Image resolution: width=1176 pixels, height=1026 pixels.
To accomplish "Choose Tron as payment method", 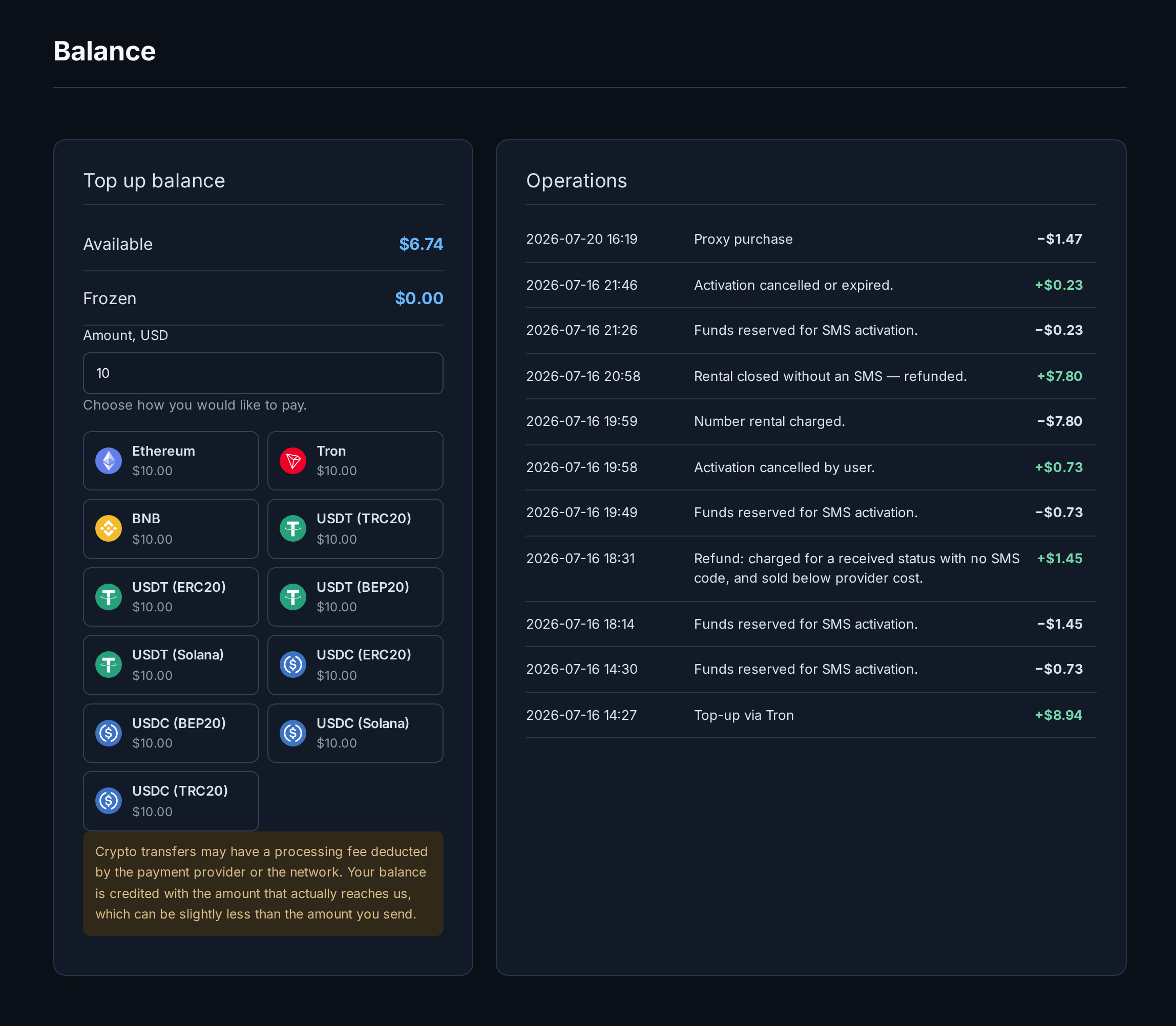I will coord(331,451).
